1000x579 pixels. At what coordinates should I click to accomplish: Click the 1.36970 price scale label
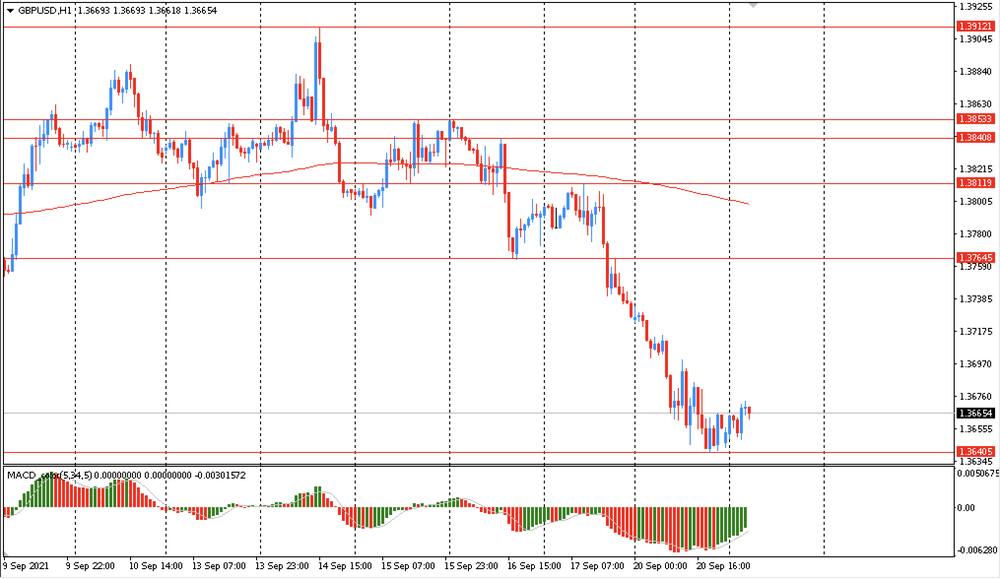pos(976,364)
